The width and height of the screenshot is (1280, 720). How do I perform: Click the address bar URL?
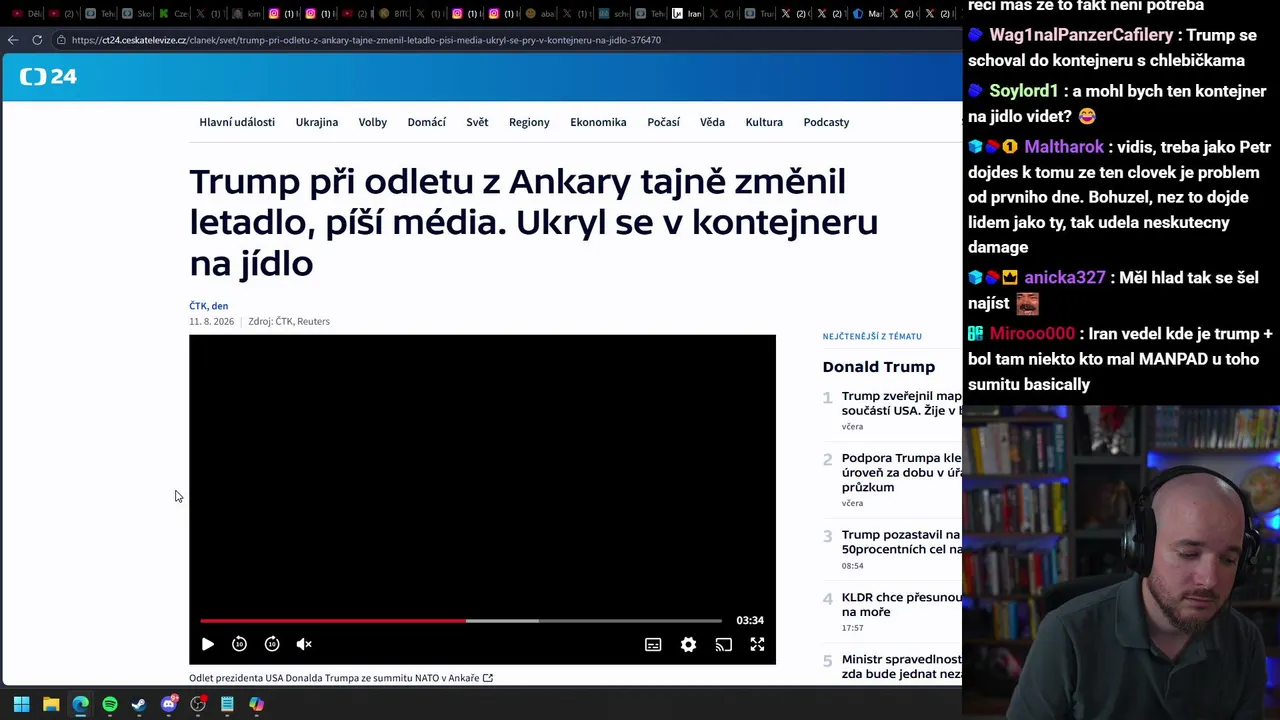coord(366,40)
